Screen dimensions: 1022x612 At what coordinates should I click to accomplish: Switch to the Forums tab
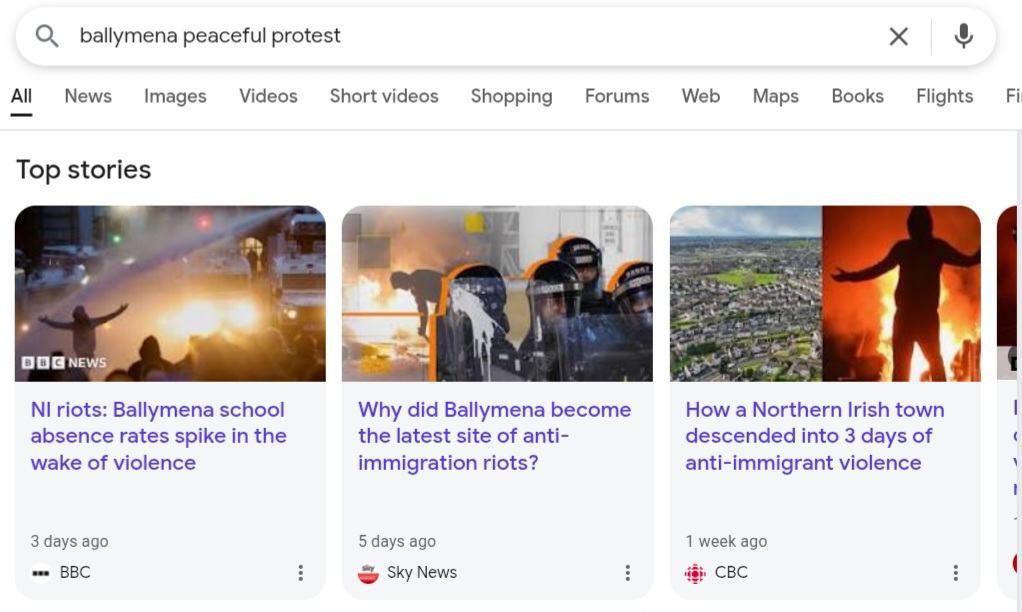(617, 96)
